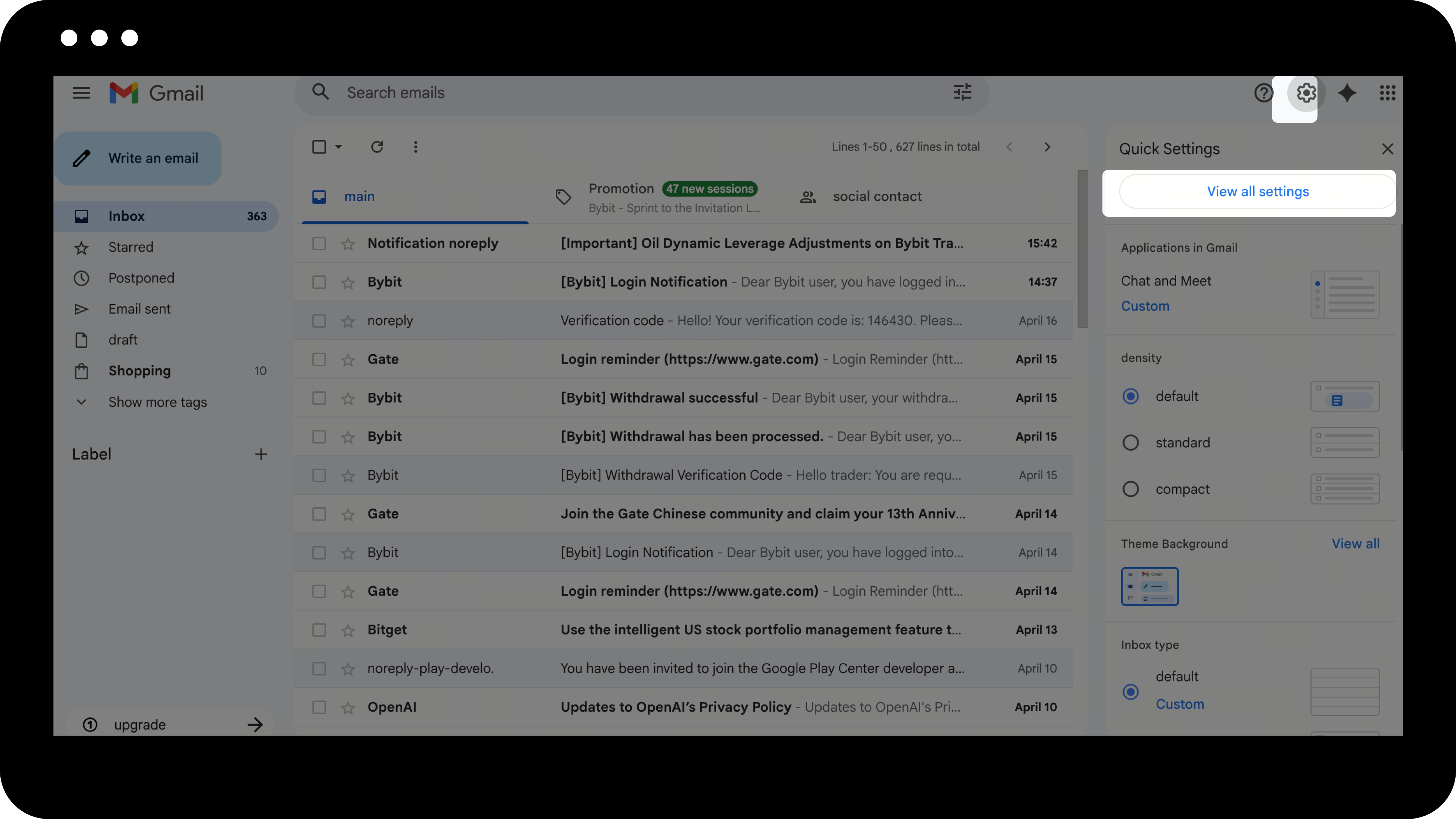1456x819 pixels.
Task: Select the compact density option
Action: 1130,489
